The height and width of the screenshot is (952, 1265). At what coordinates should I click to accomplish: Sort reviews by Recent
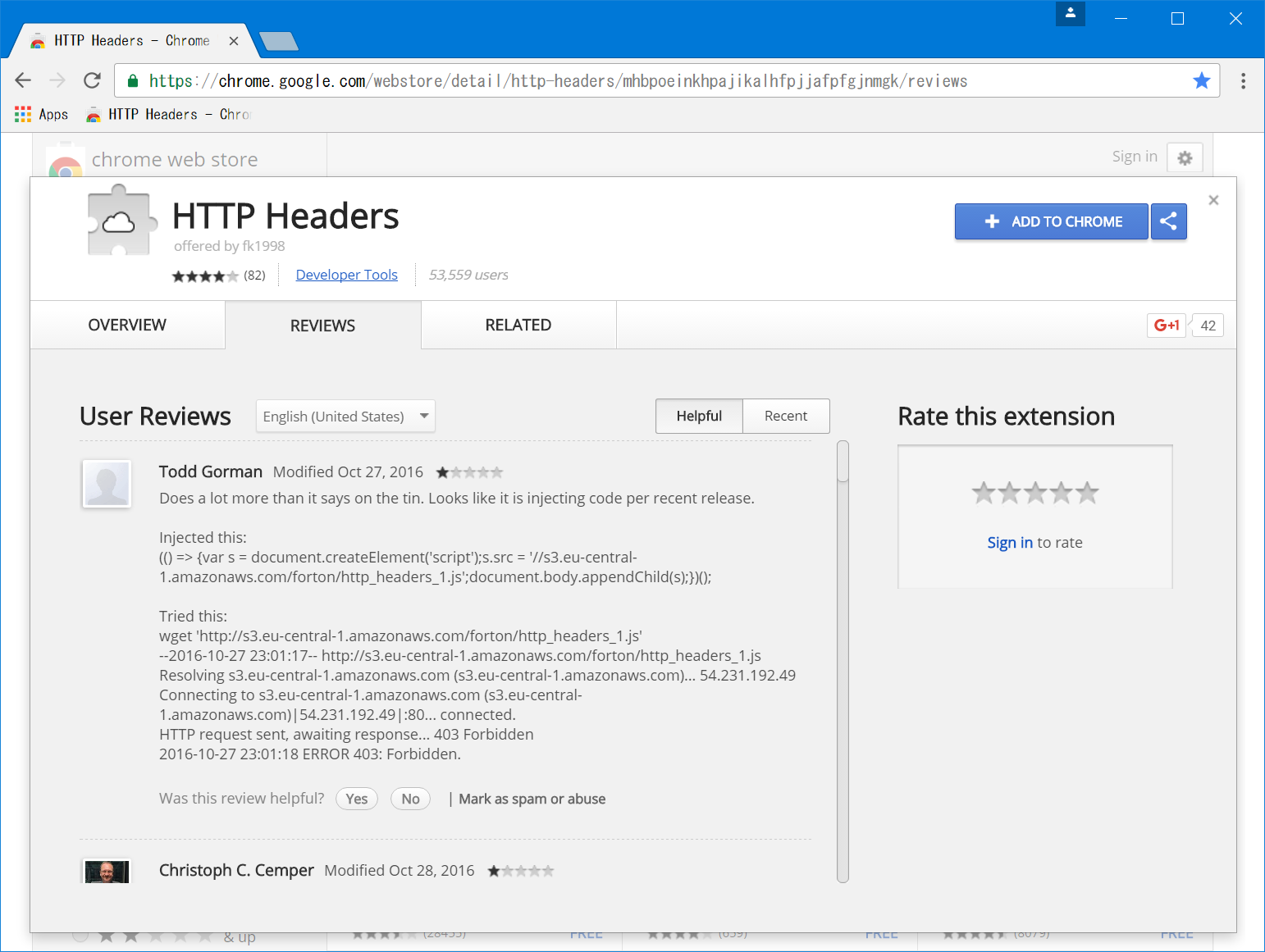pyautogui.click(x=786, y=416)
